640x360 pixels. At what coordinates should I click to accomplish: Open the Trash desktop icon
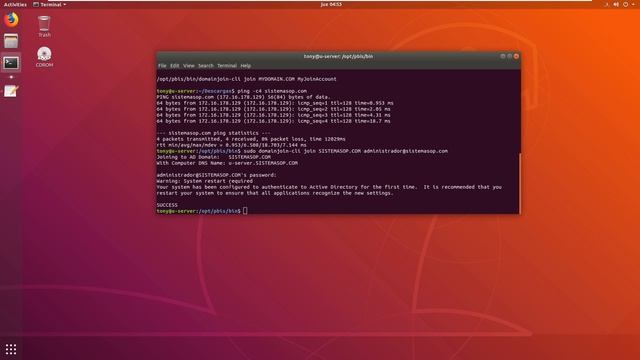pos(44,26)
